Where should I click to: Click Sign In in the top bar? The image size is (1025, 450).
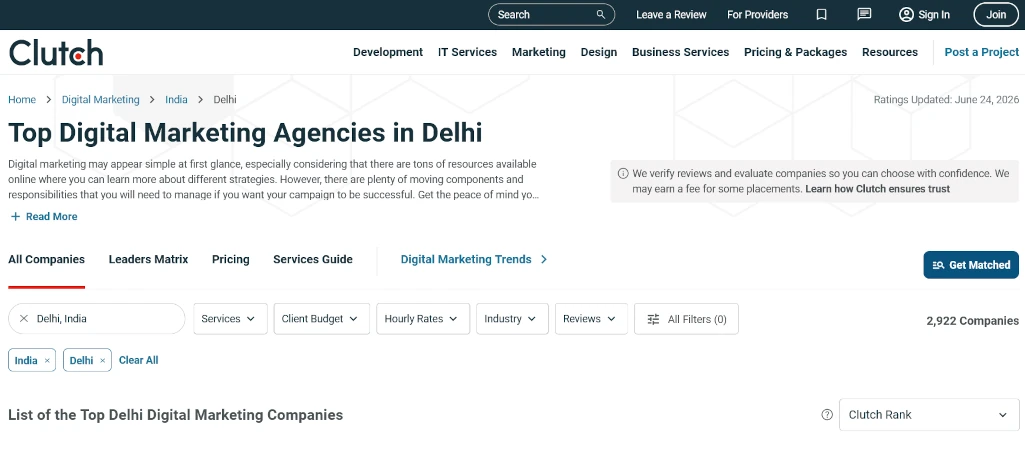click(925, 14)
